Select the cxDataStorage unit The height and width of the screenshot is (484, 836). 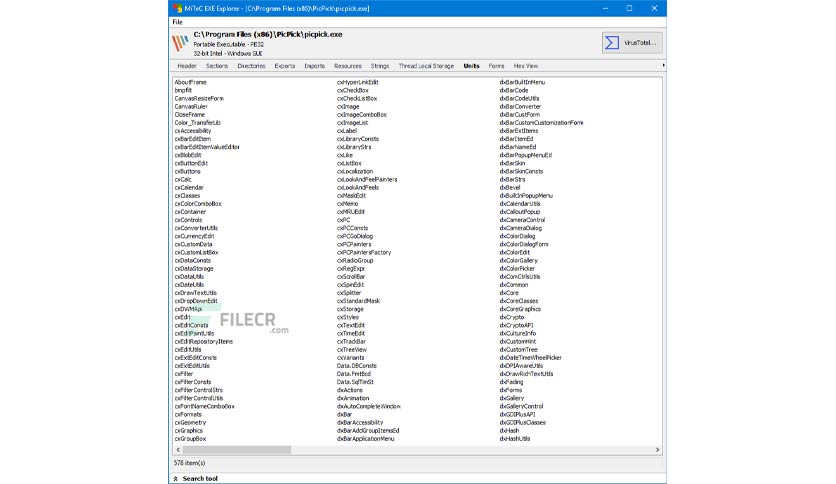click(x=194, y=269)
